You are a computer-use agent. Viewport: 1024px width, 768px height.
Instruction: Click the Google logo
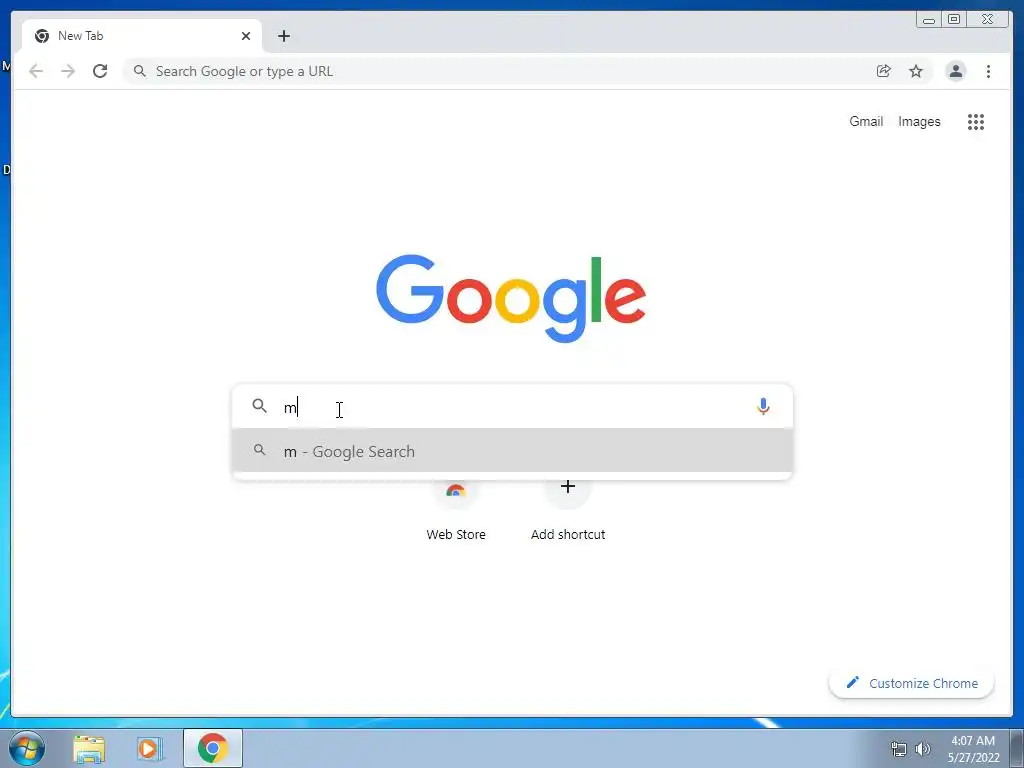(511, 298)
